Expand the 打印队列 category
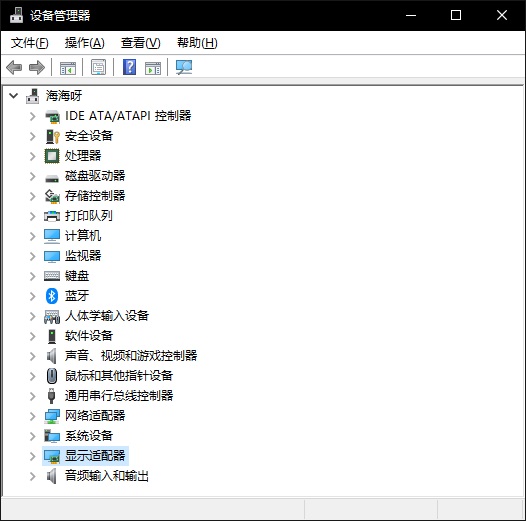 point(33,216)
